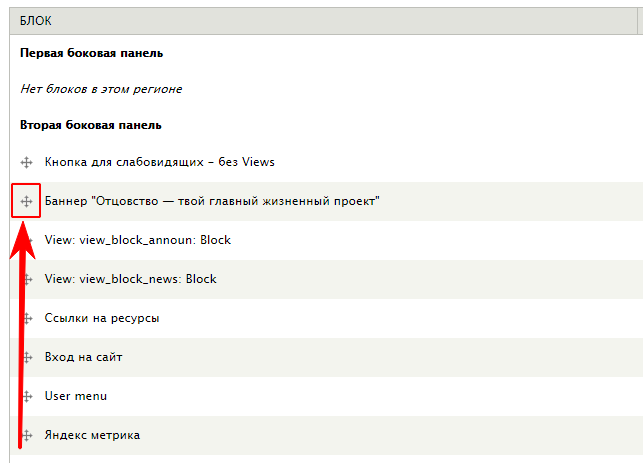Click drag handle for Ссылки на ресурсы
This screenshot has height=463, width=643.
coord(26,318)
